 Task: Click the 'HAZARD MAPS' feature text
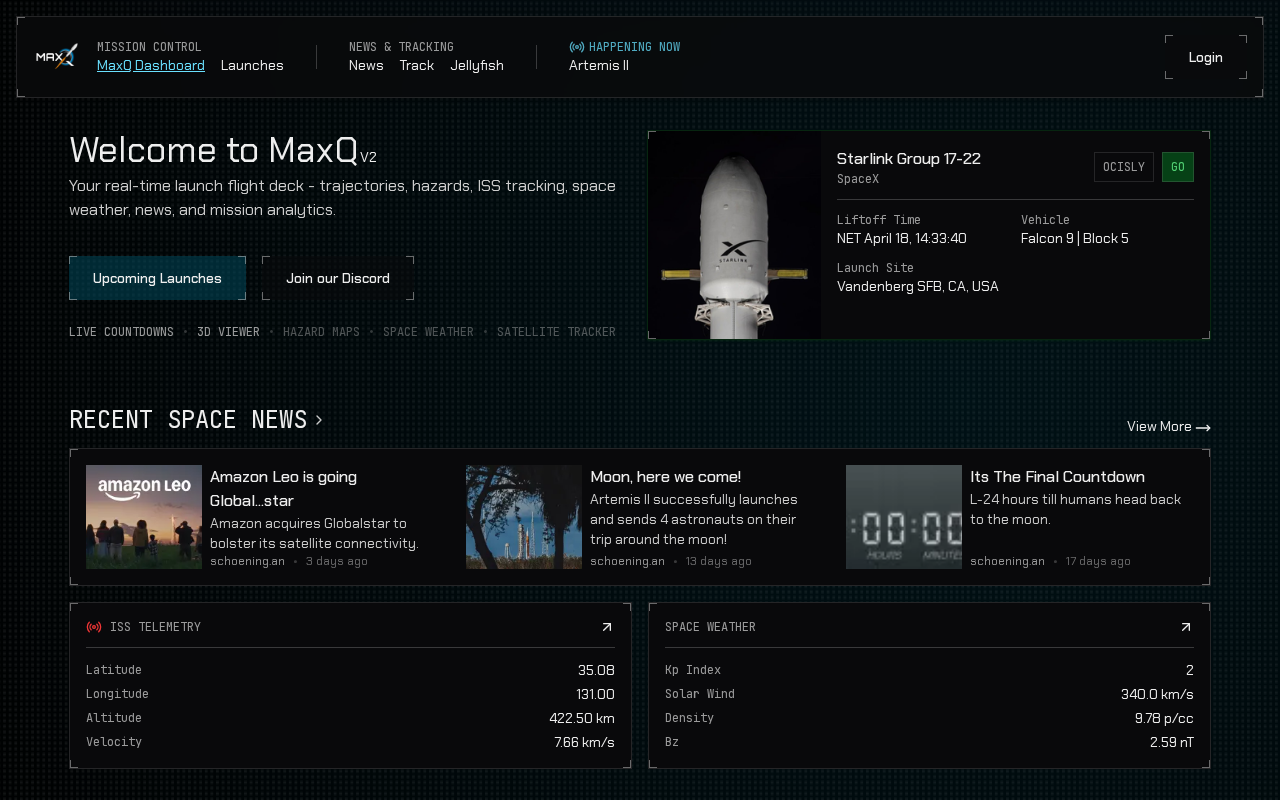(x=321, y=332)
